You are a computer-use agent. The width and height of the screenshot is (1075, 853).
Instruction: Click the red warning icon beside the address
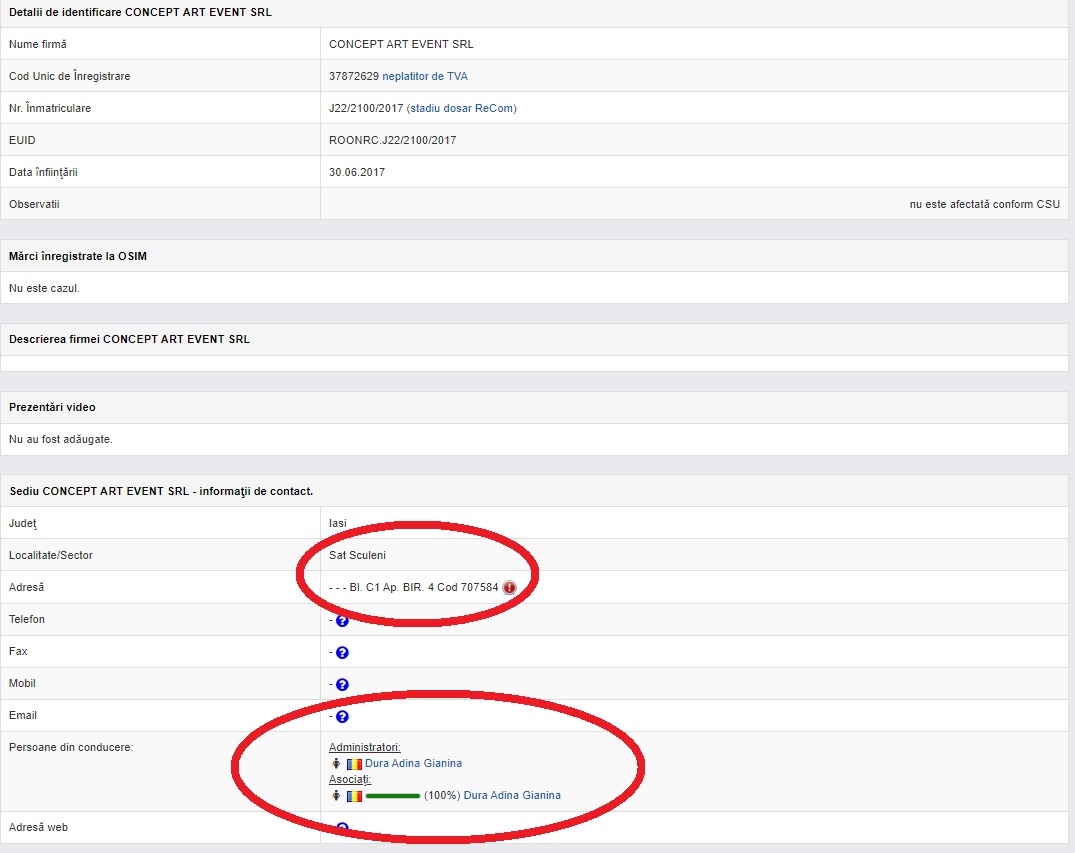pyautogui.click(x=509, y=588)
